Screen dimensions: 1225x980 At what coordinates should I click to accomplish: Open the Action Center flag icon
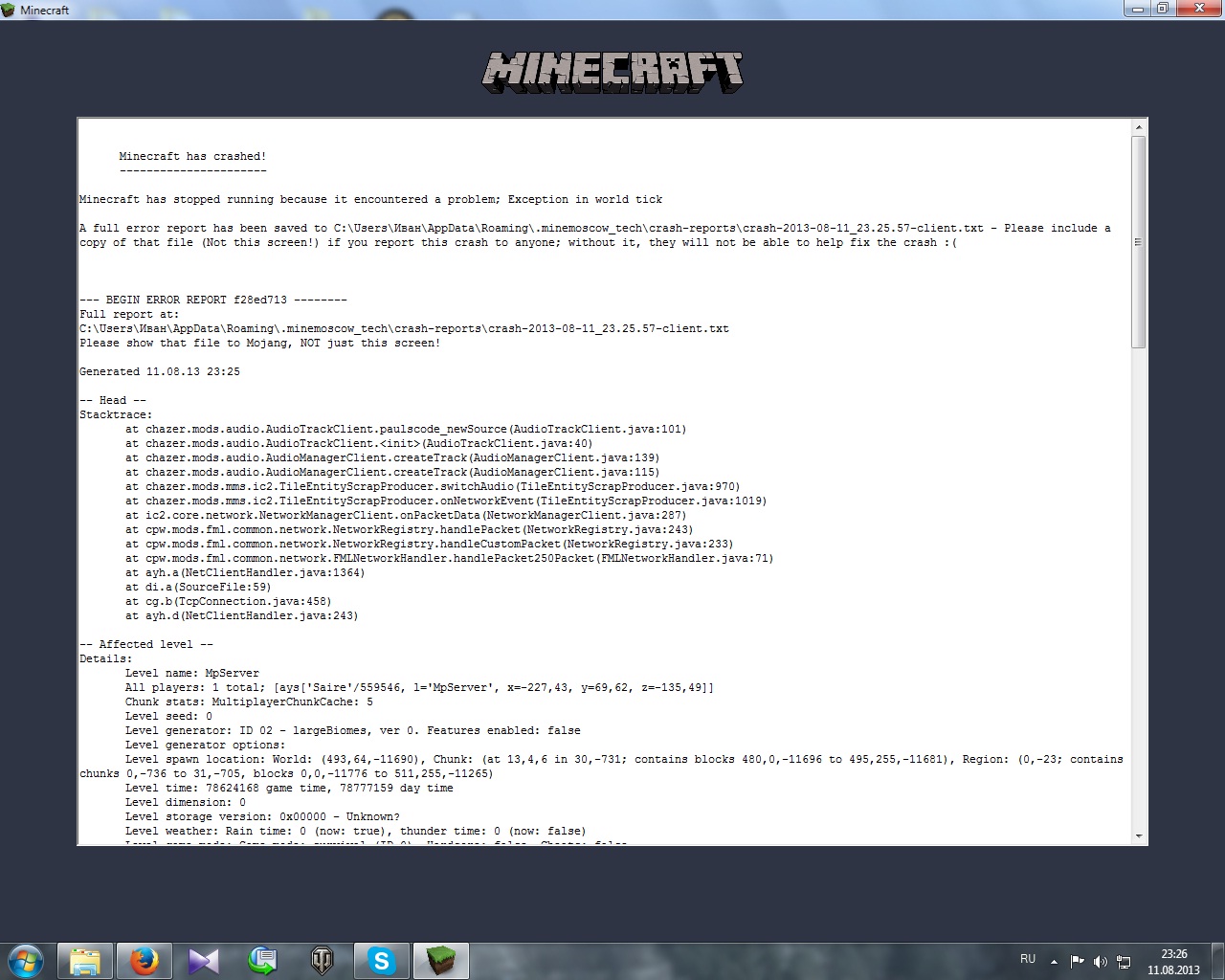1077,962
